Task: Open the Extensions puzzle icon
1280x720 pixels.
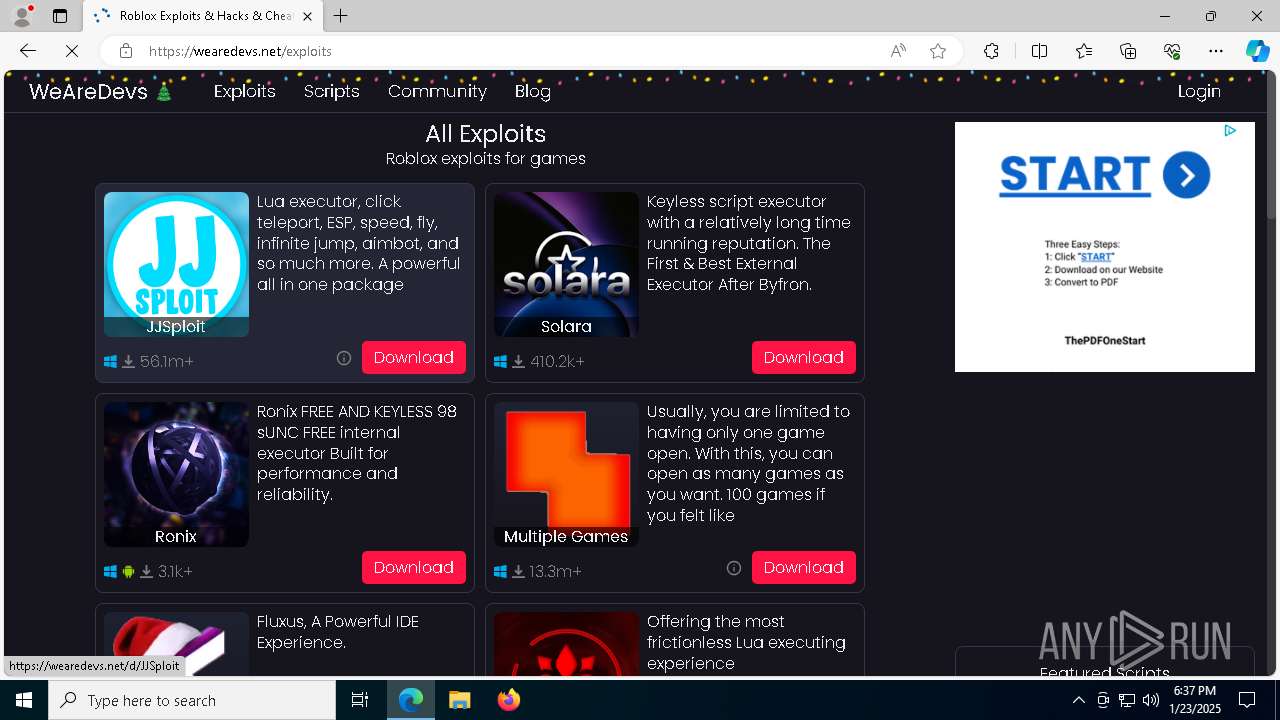Action: click(x=991, y=51)
